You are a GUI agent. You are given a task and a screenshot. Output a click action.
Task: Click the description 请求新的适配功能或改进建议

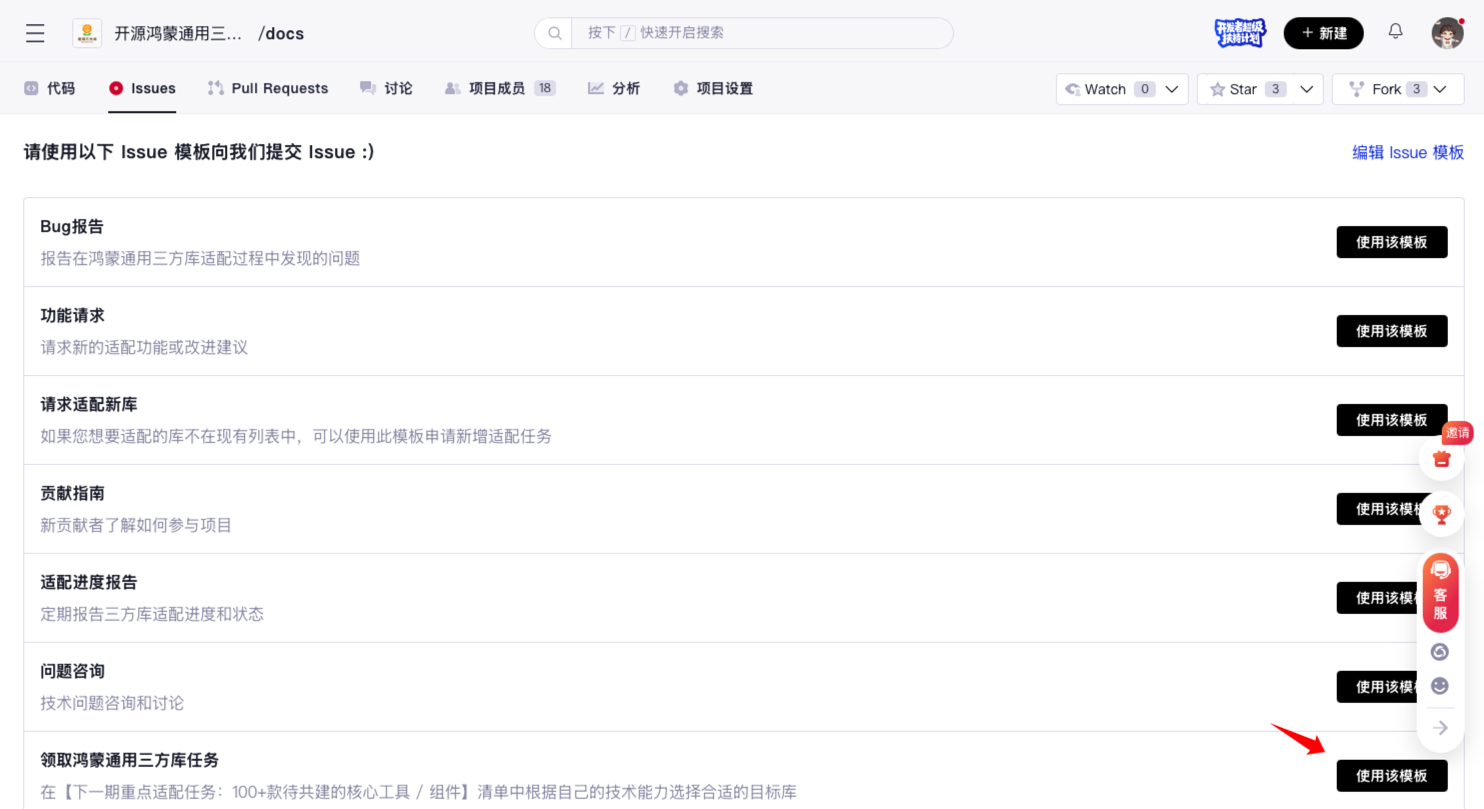tap(144, 347)
